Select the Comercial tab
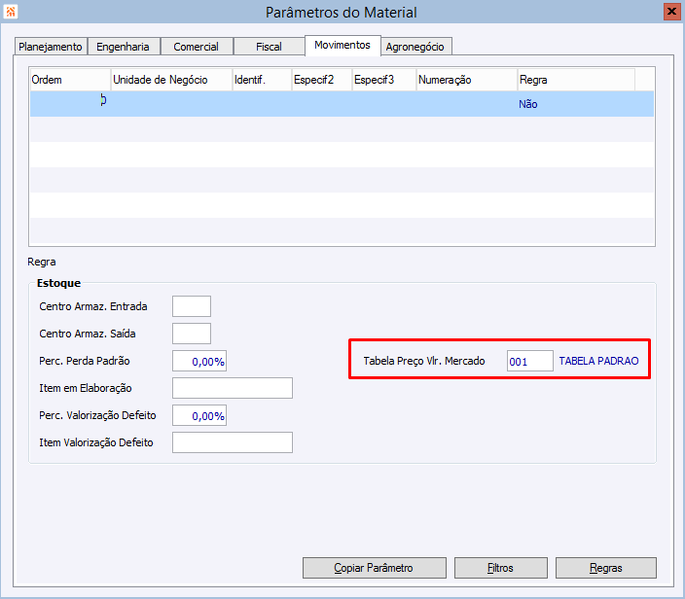 (x=196, y=46)
